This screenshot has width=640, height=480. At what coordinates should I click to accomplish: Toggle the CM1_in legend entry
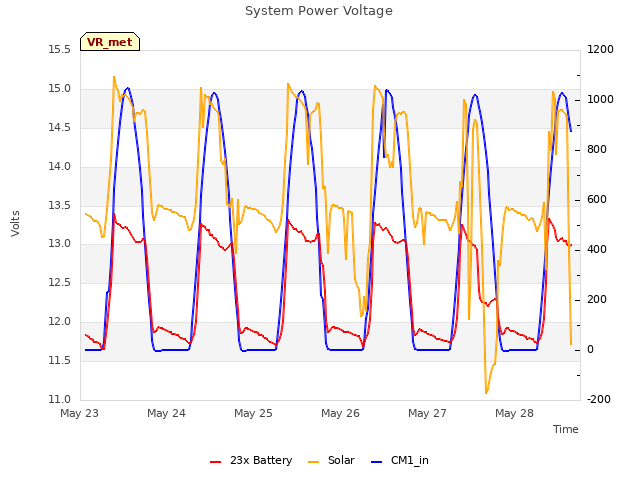click(400, 460)
